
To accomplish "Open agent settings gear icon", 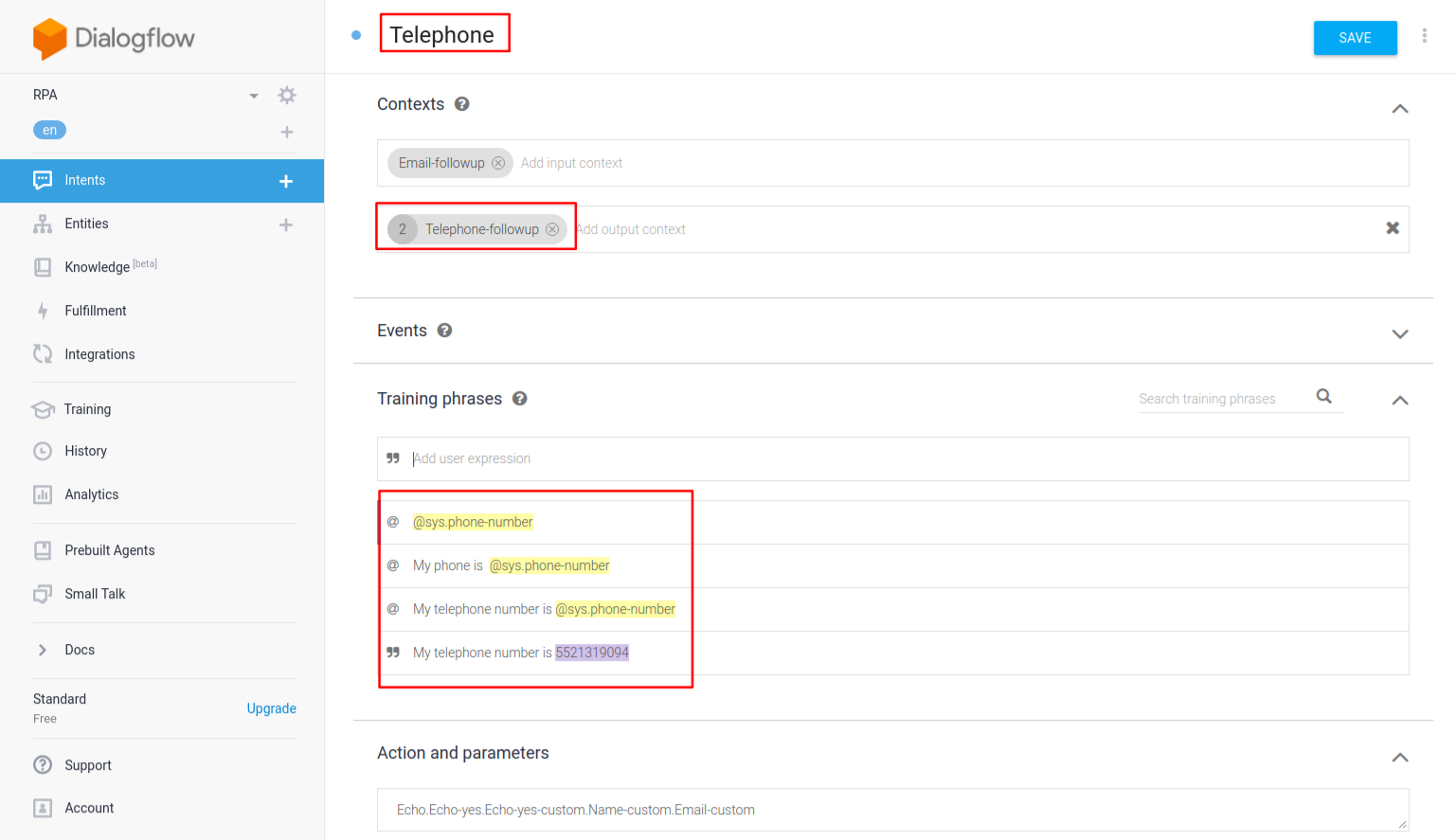I will 286,95.
